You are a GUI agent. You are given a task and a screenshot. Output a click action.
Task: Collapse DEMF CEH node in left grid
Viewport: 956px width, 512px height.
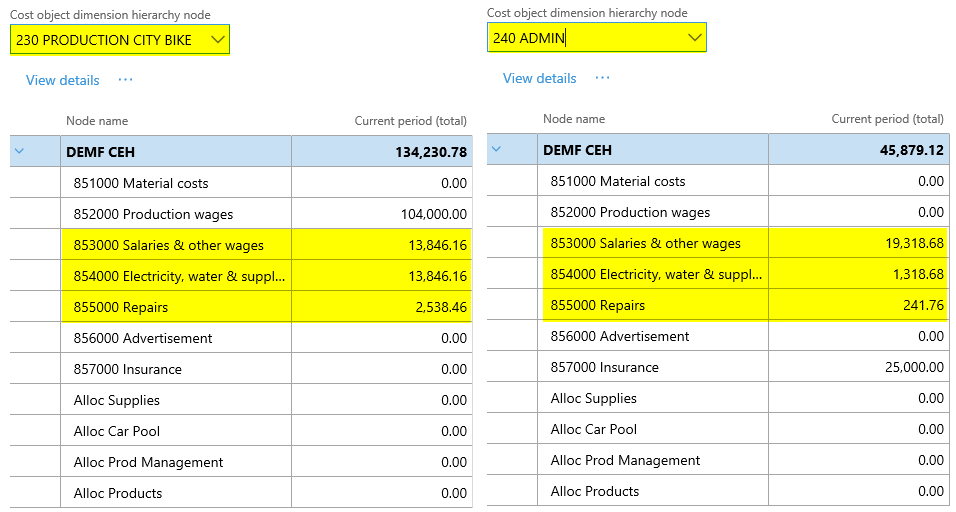point(19,152)
